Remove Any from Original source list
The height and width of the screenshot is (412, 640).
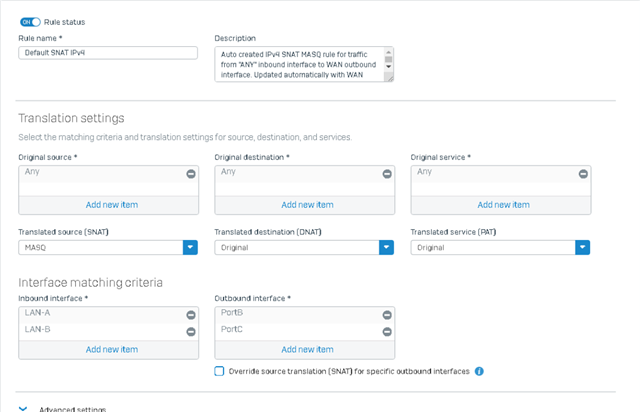[x=191, y=174]
